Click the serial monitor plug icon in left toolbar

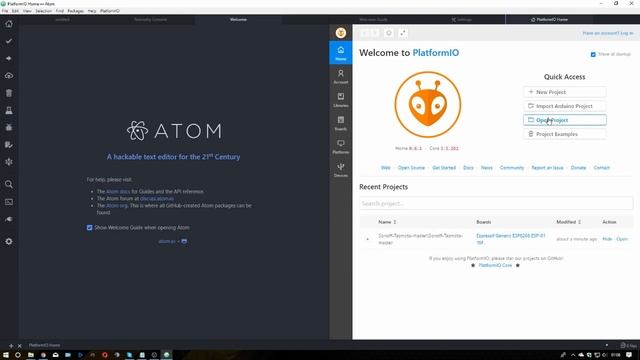tap(9, 219)
